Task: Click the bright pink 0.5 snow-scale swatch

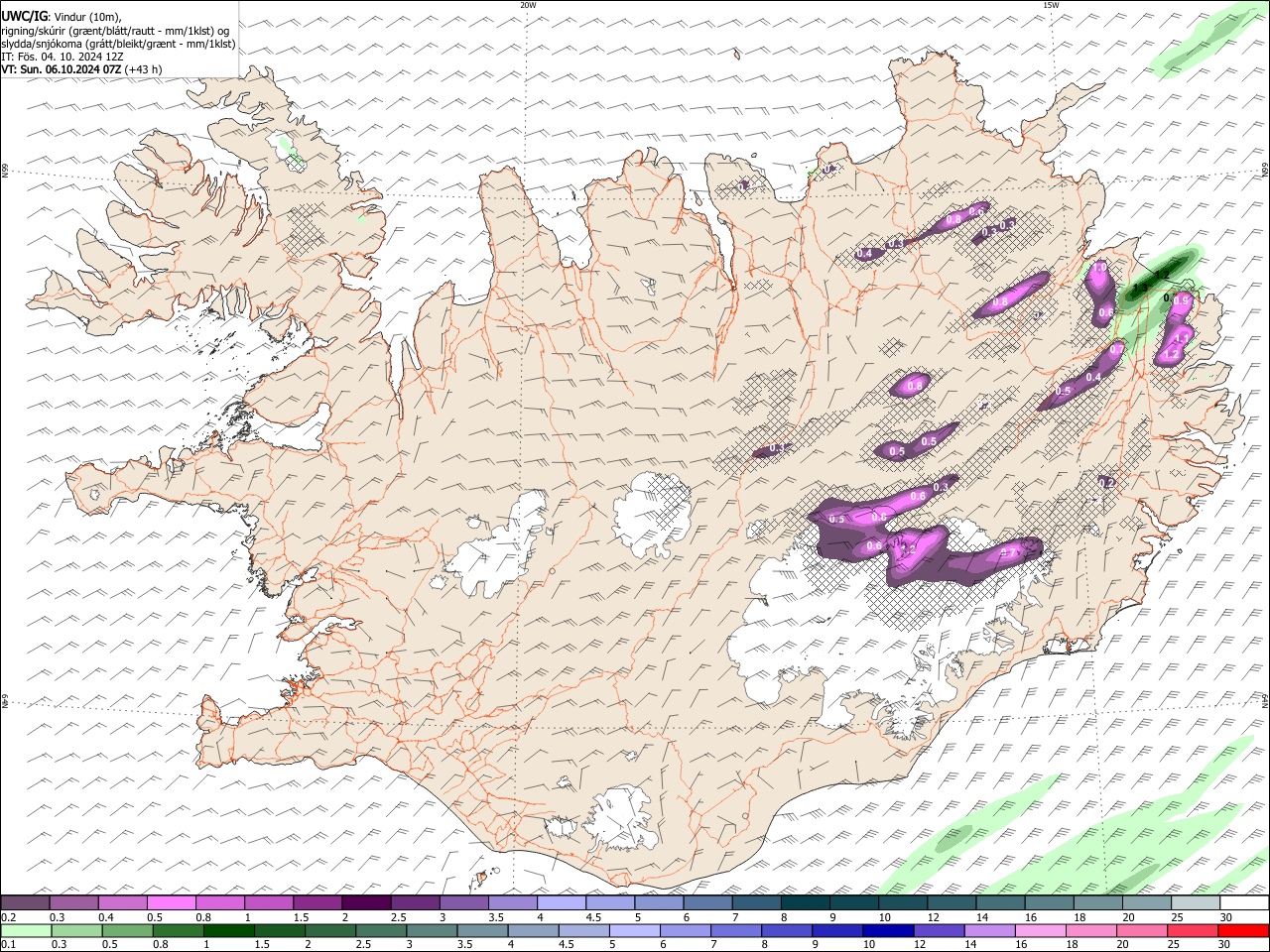Action: pyautogui.click(x=171, y=902)
